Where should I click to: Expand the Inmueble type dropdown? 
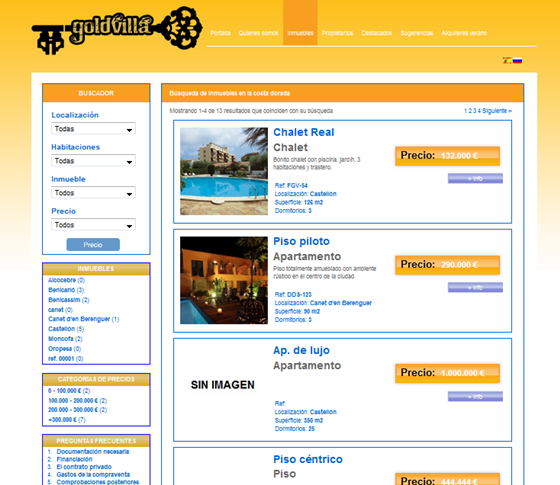pyautogui.click(x=93, y=193)
